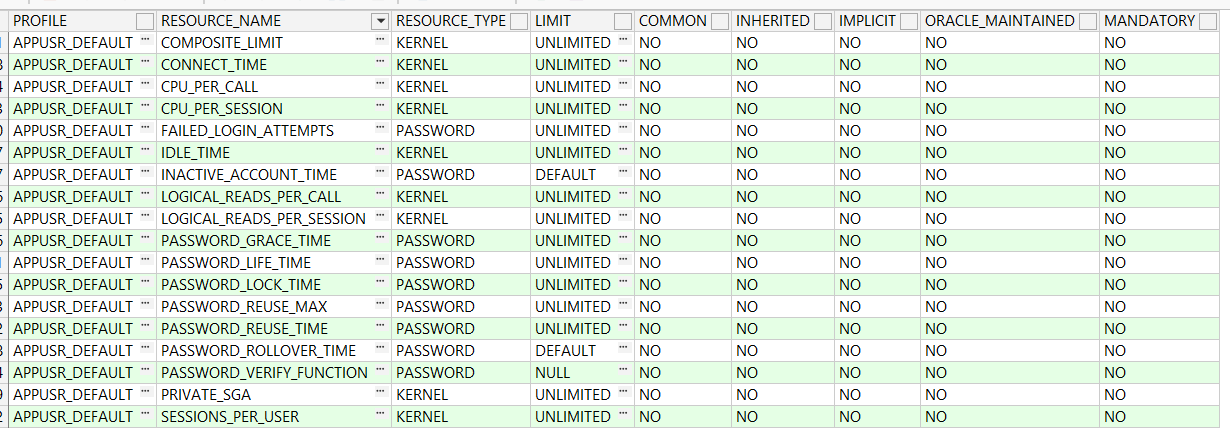This screenshot has width=1230, height=439.
Task: Click ellipsis next to CONNECT_TIME's UNLIMITED limit
Action: click(x=624, y=64)
